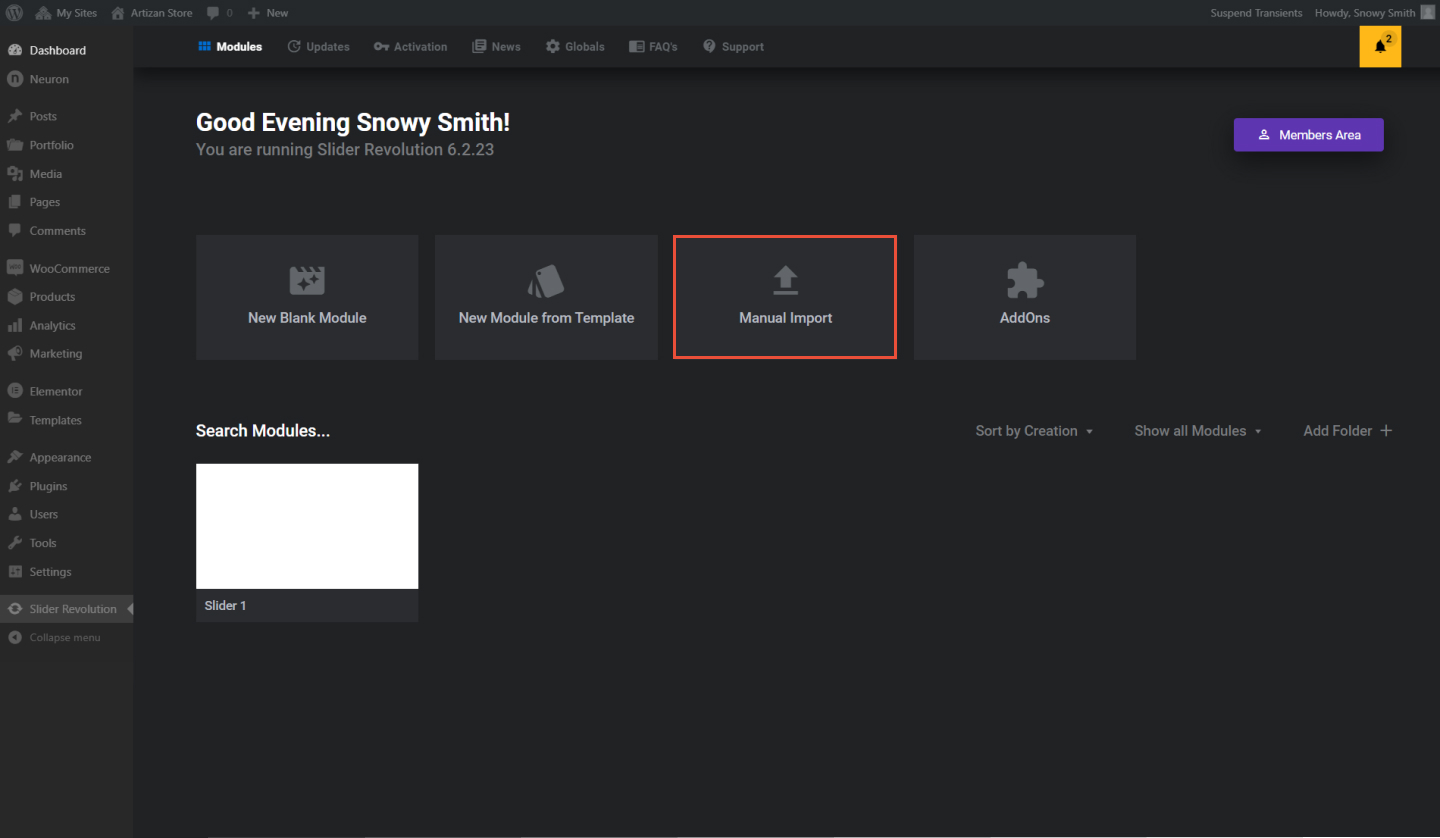Open Manual Import
1440x838 pixels.
(x=785, y=297)
